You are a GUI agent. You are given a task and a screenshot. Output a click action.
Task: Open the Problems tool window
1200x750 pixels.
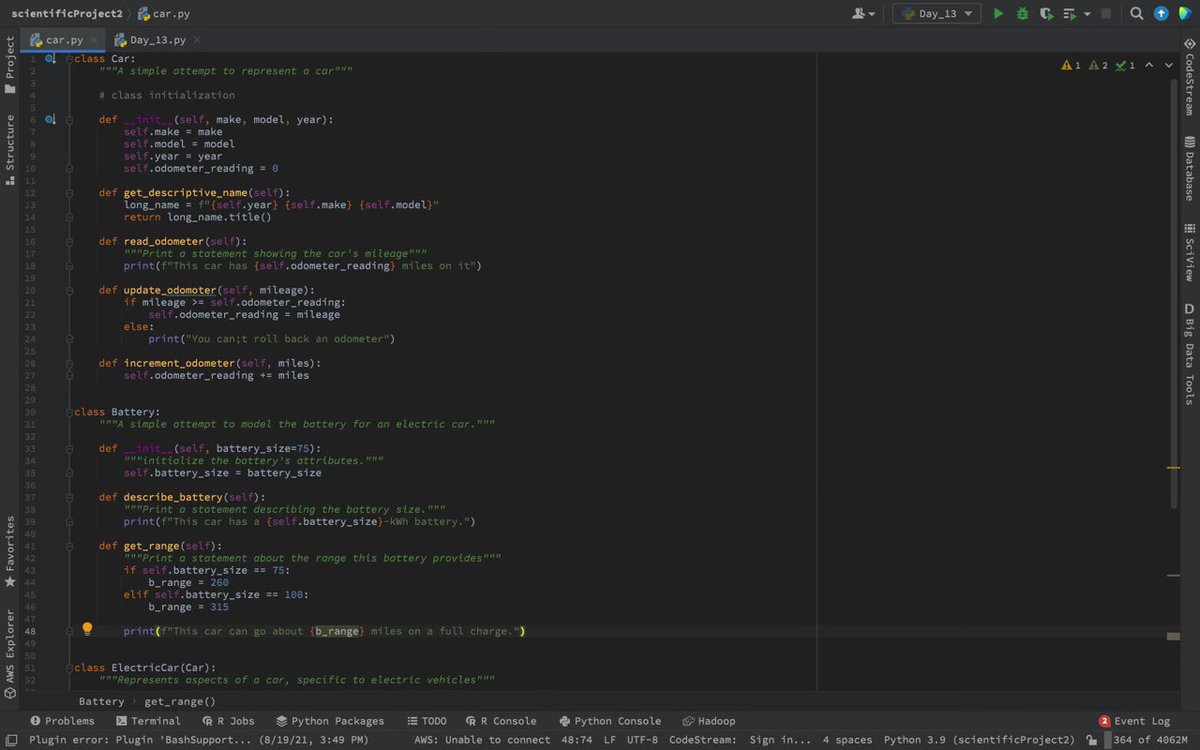coord(62,721)
